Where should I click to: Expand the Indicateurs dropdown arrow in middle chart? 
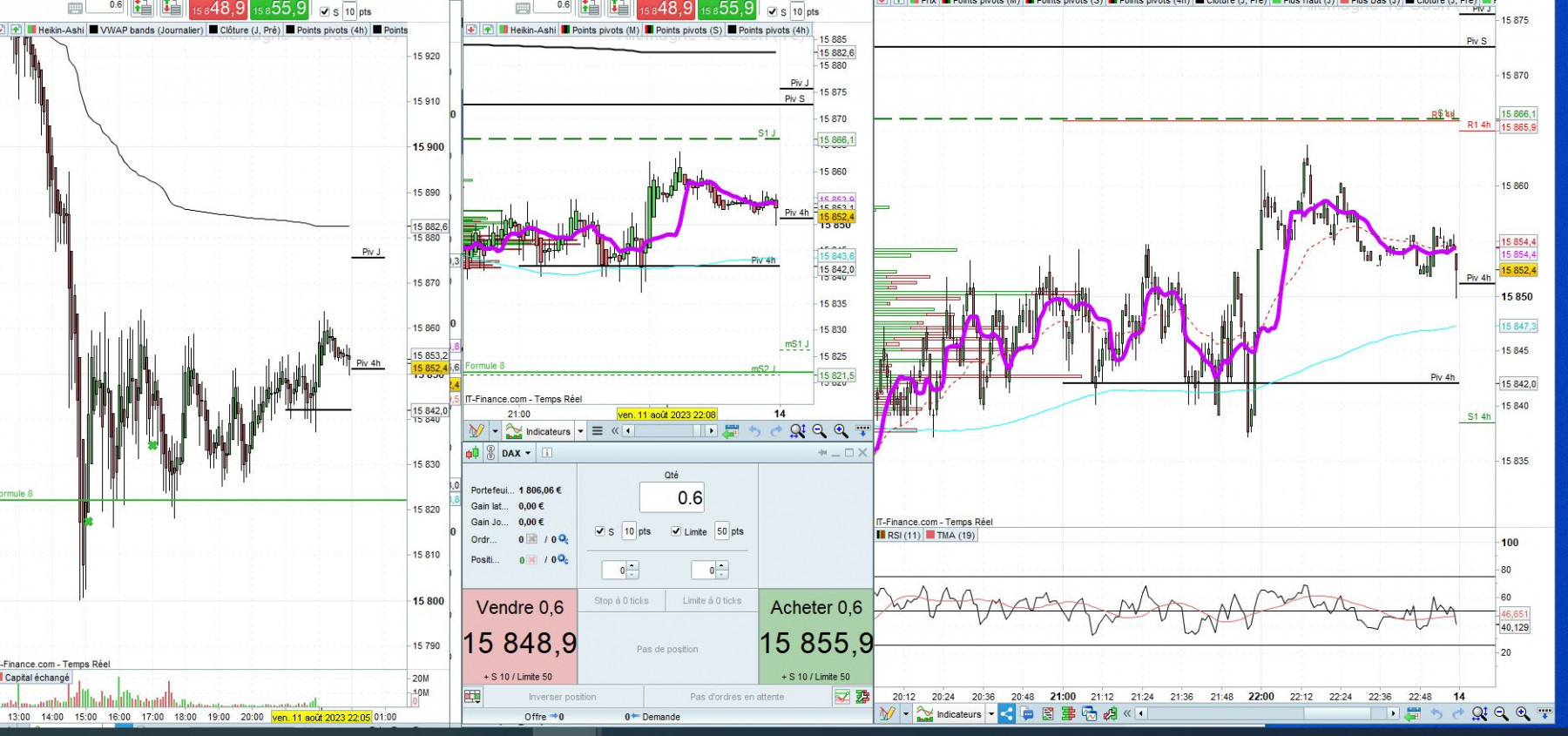coord(580,431)
